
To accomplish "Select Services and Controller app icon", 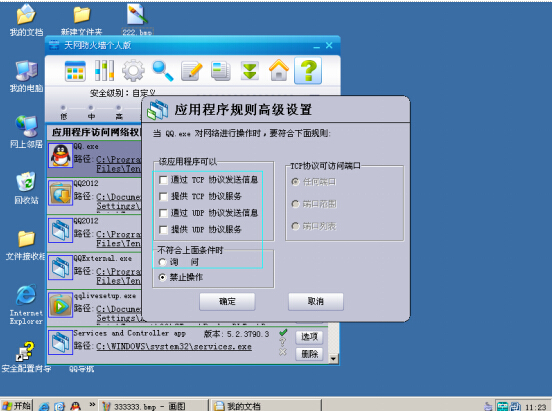I will (61, 342).
